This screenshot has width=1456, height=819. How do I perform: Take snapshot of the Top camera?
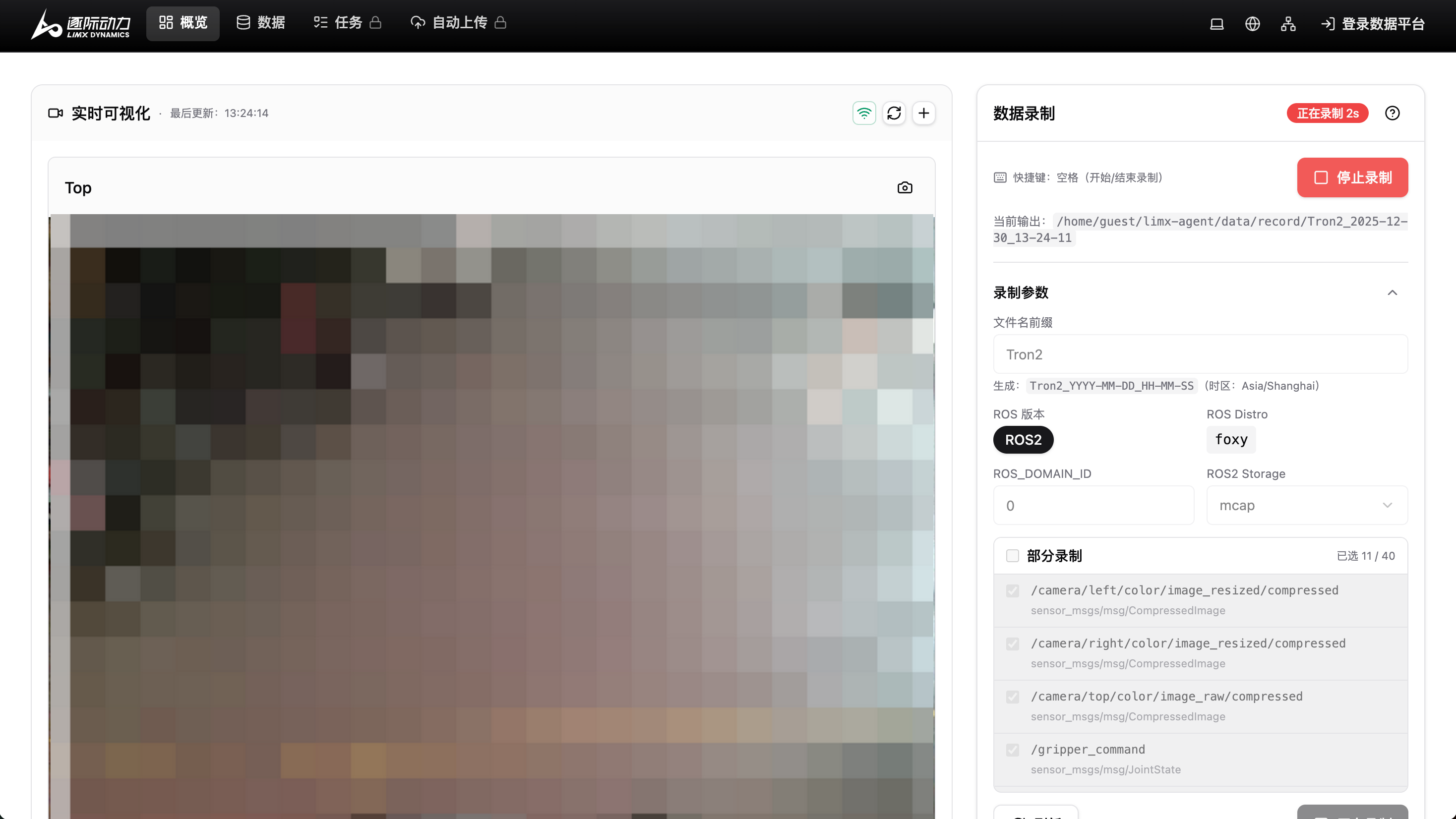[905, 188]
